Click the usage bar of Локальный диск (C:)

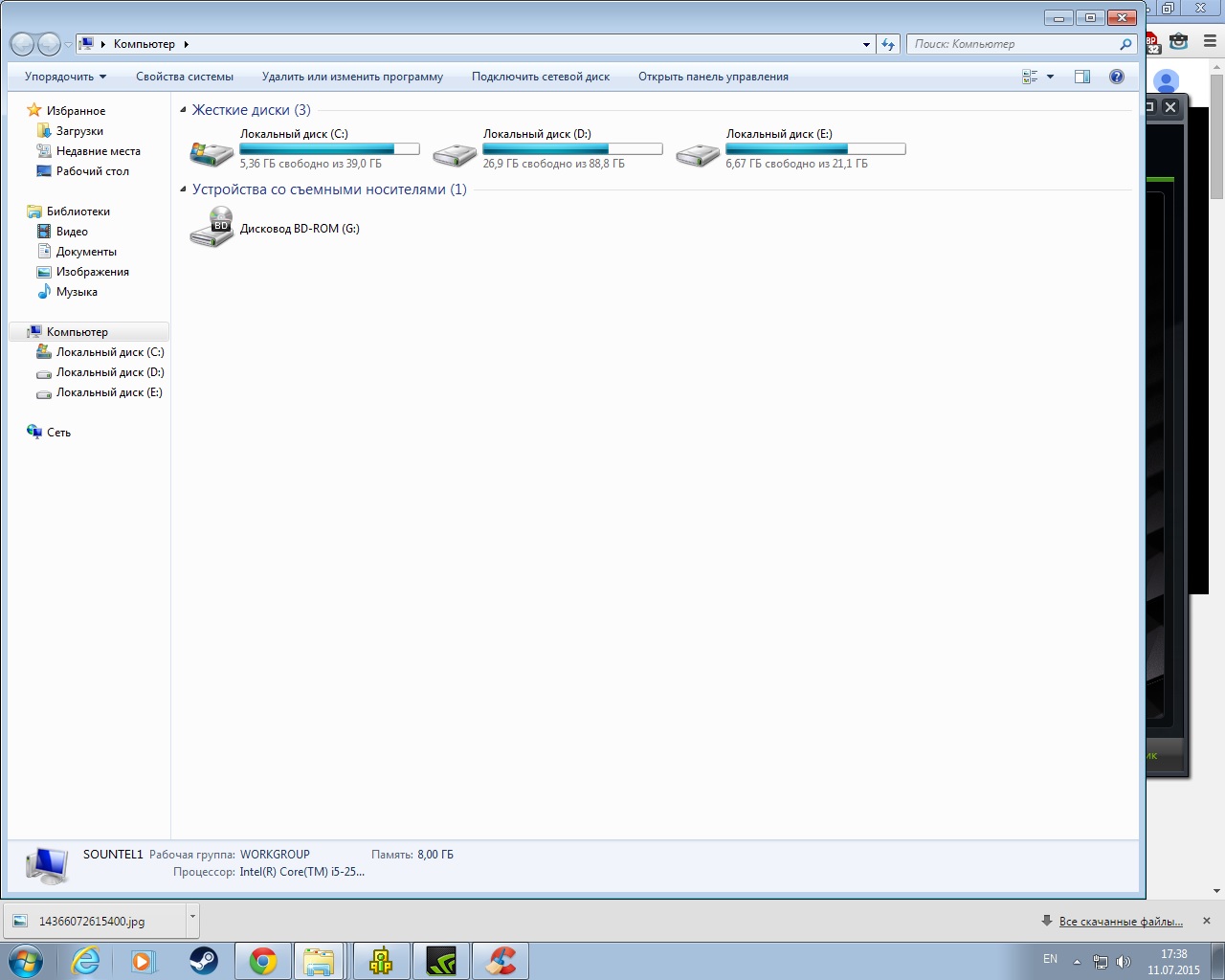point(329,148)
